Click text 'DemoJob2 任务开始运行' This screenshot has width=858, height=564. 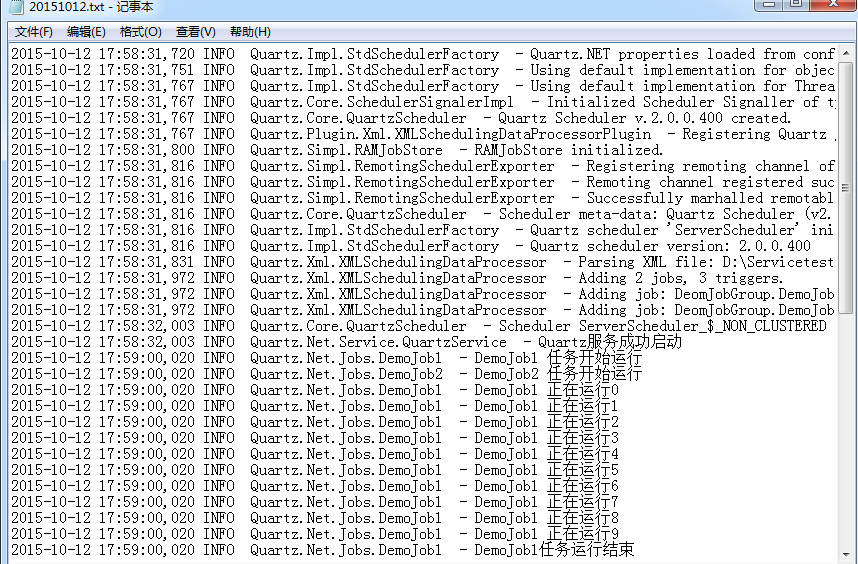(x=558, y=374)
